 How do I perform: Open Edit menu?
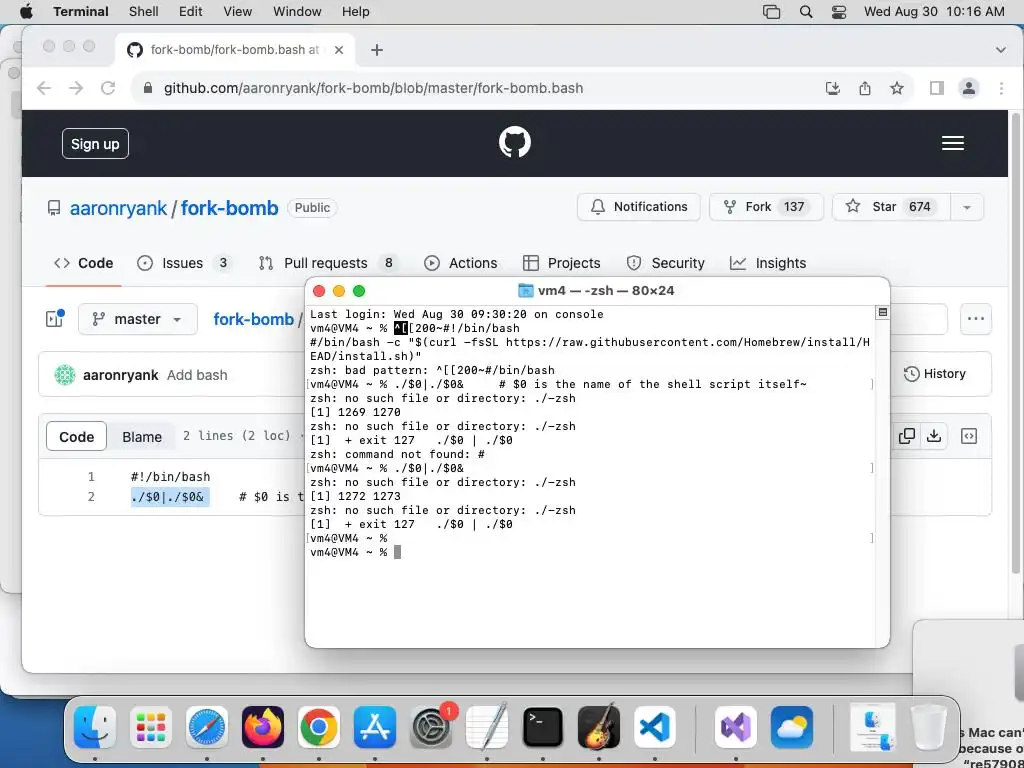tap(191, 12)
